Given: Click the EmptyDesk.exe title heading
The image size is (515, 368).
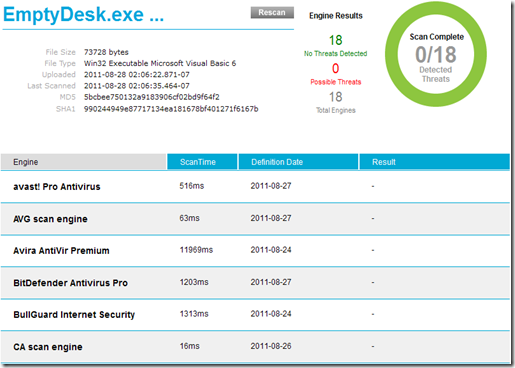Looking at the screenshot, I should (83, 15).
